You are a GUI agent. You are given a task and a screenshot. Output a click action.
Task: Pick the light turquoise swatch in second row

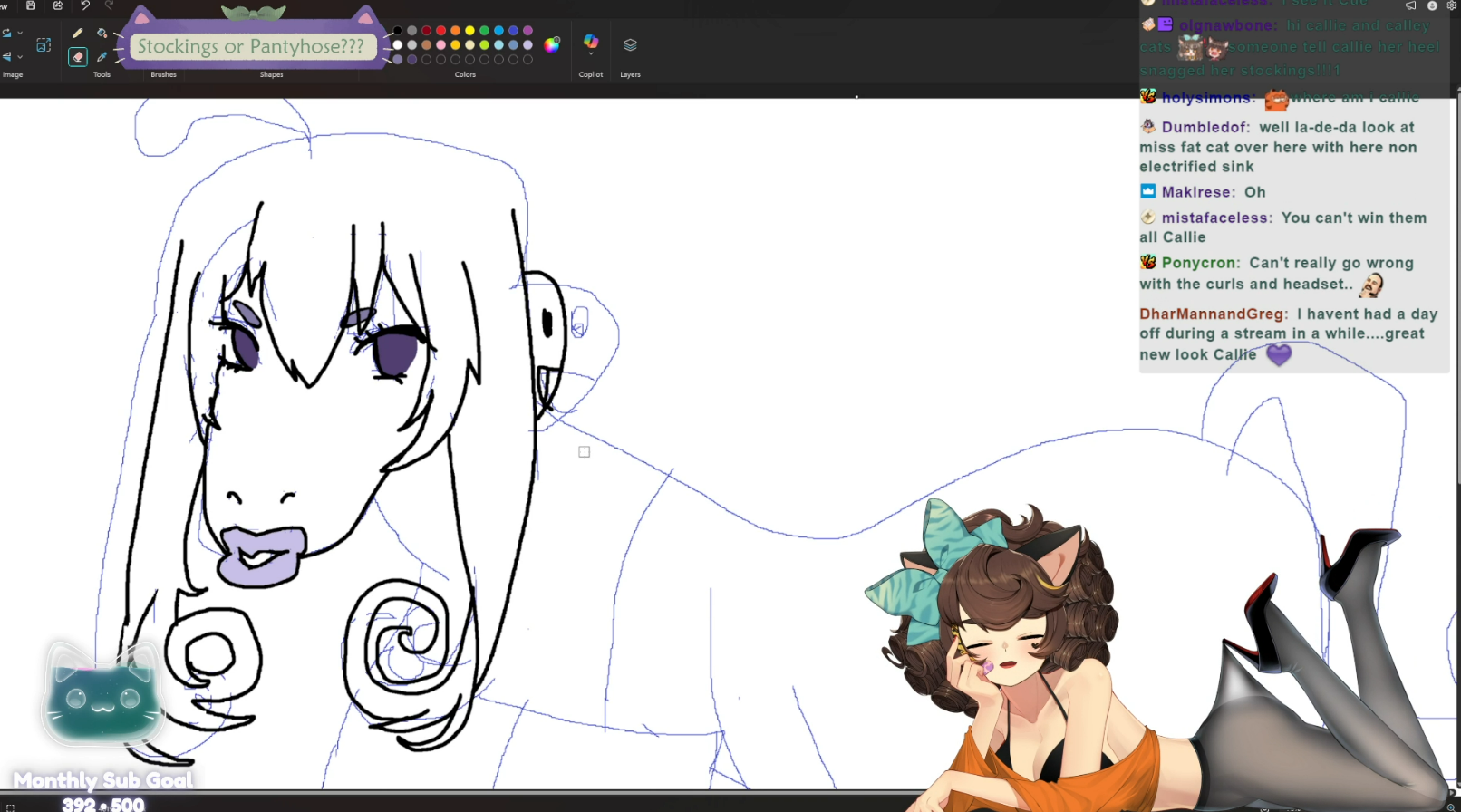[499, 45]
